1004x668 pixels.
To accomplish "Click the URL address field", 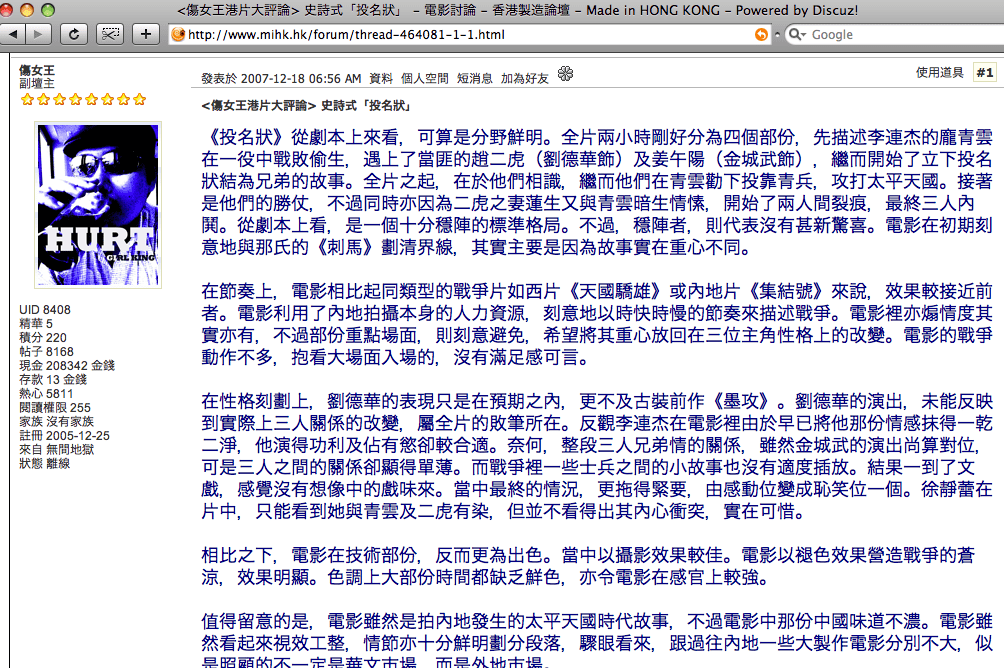I will pyautogui.click(x=460, y=35).
